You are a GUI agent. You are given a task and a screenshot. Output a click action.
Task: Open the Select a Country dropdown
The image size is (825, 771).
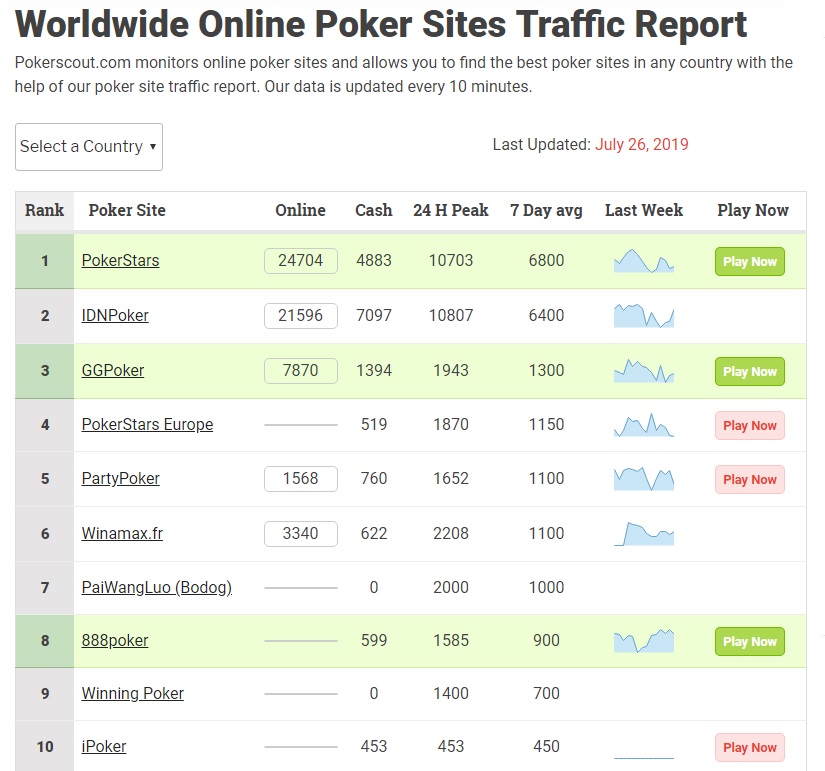tap(89, 147)
